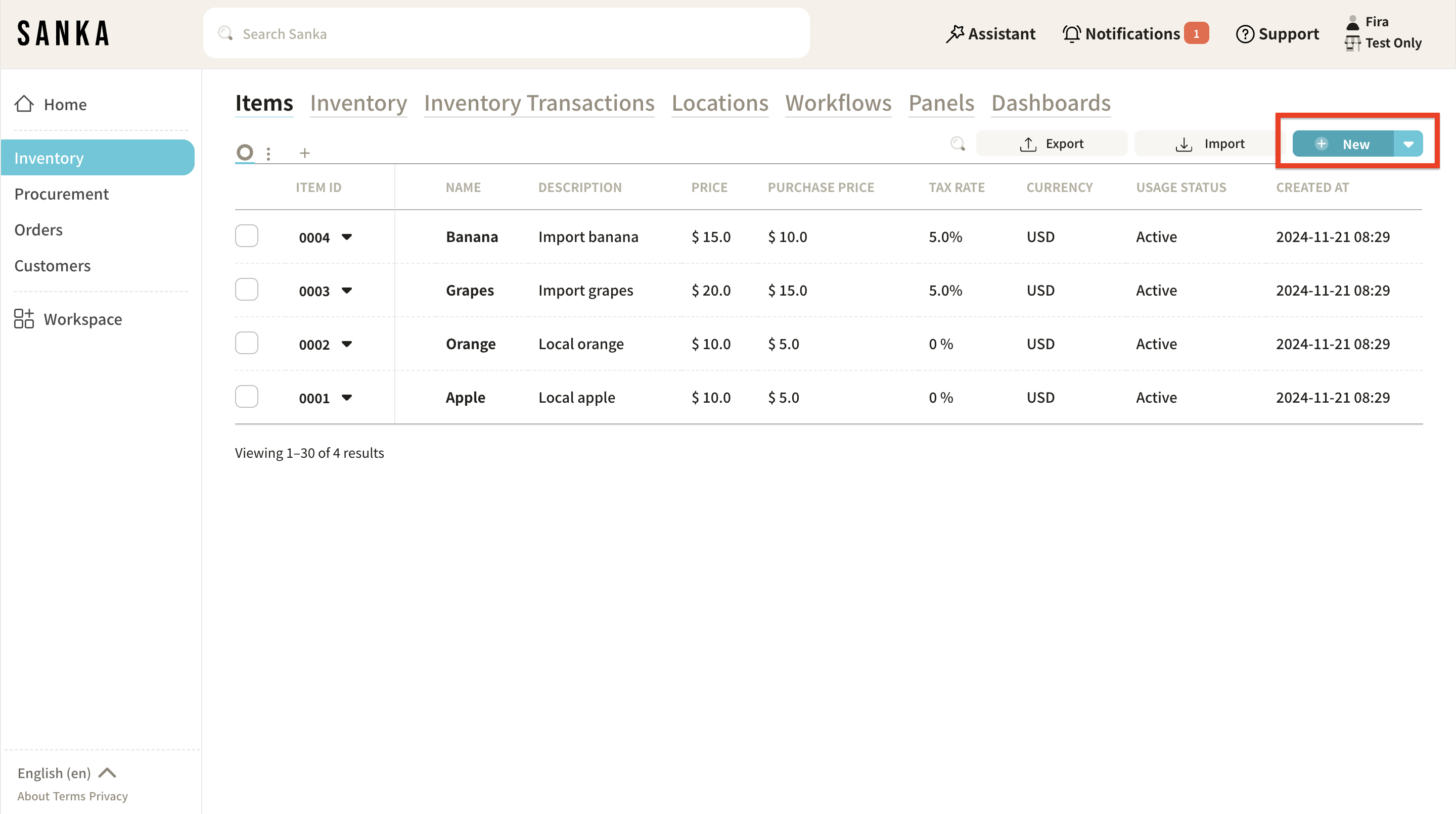Click the Search Sanka input field
1456x814 pixels.
pyautogui.click(x=506, y=34)
